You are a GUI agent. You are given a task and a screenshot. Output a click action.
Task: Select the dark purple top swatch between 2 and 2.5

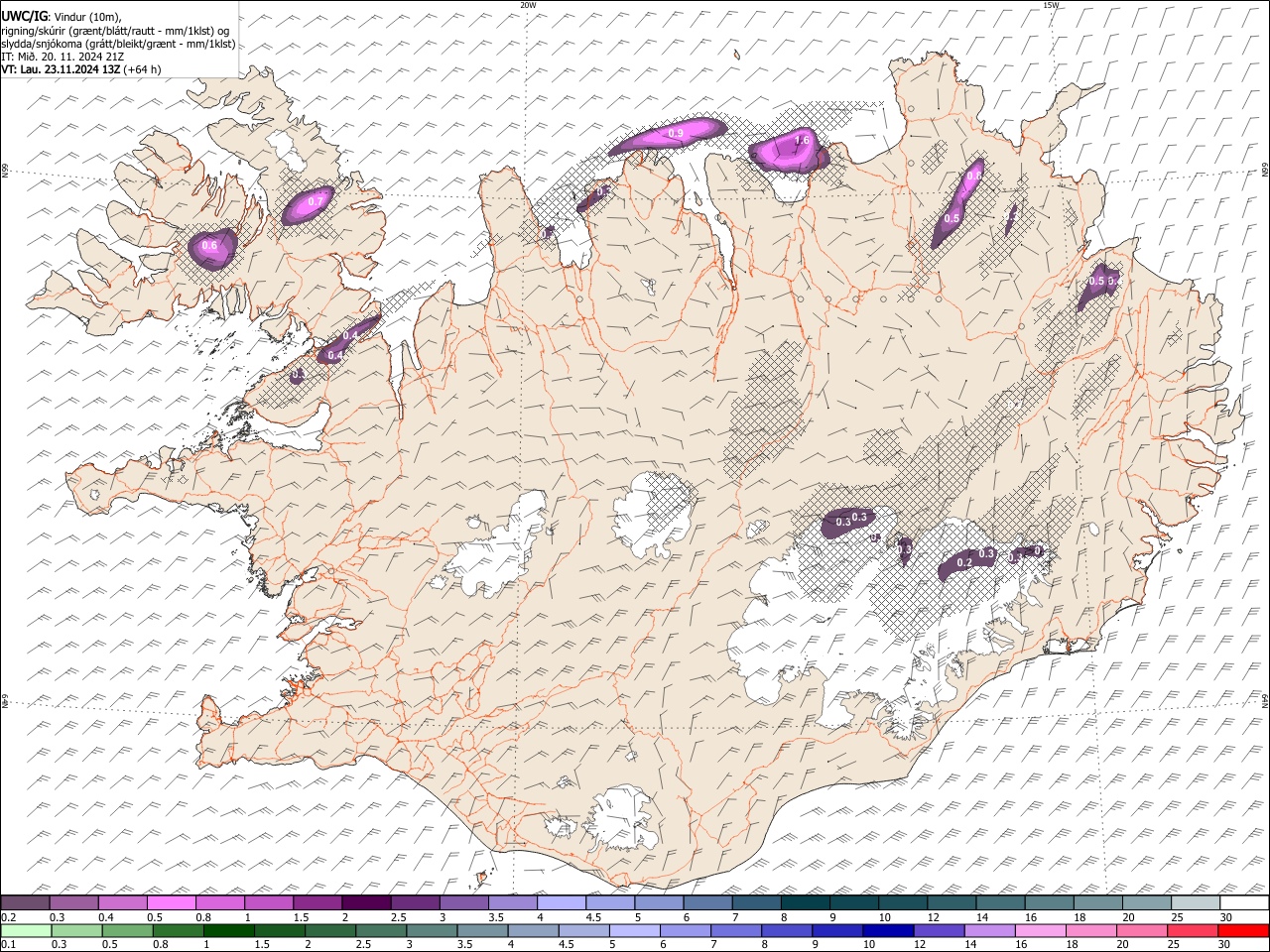(366, 902)
